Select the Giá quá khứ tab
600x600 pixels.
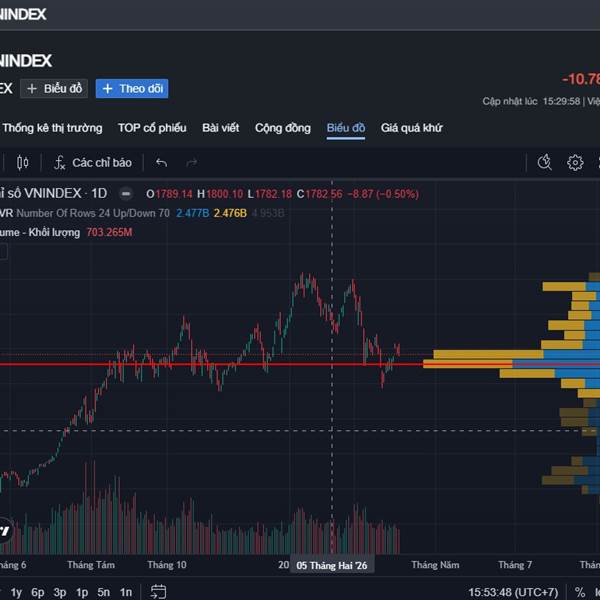pyautogui.click(x=411, y=128)
